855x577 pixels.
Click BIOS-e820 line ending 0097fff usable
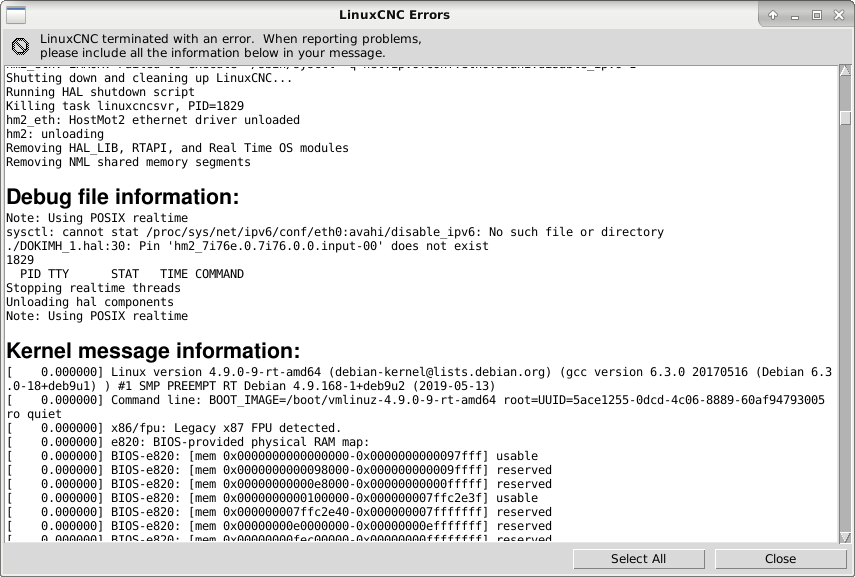coord(272,456)
